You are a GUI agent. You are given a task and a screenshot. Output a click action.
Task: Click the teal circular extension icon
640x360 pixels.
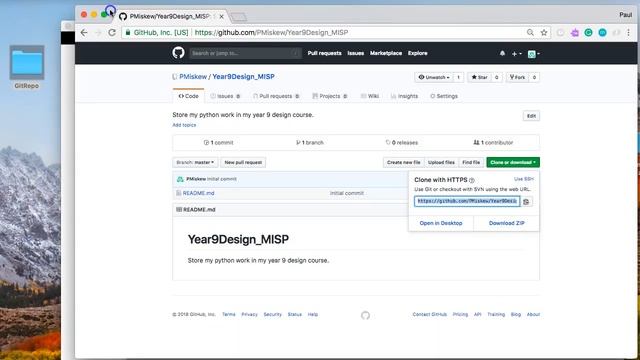602,33
